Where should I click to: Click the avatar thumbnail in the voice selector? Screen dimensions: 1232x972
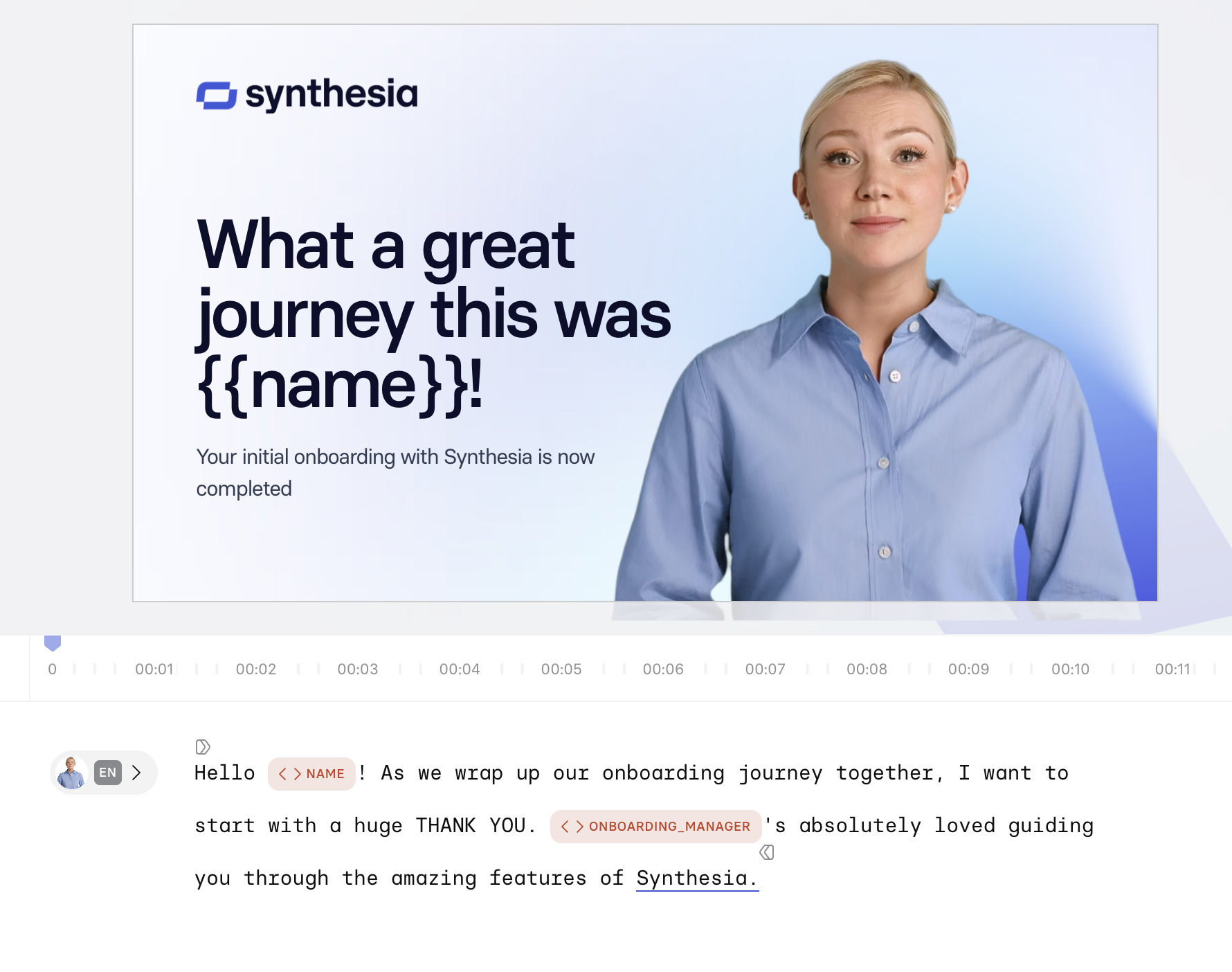pos(71,773)
